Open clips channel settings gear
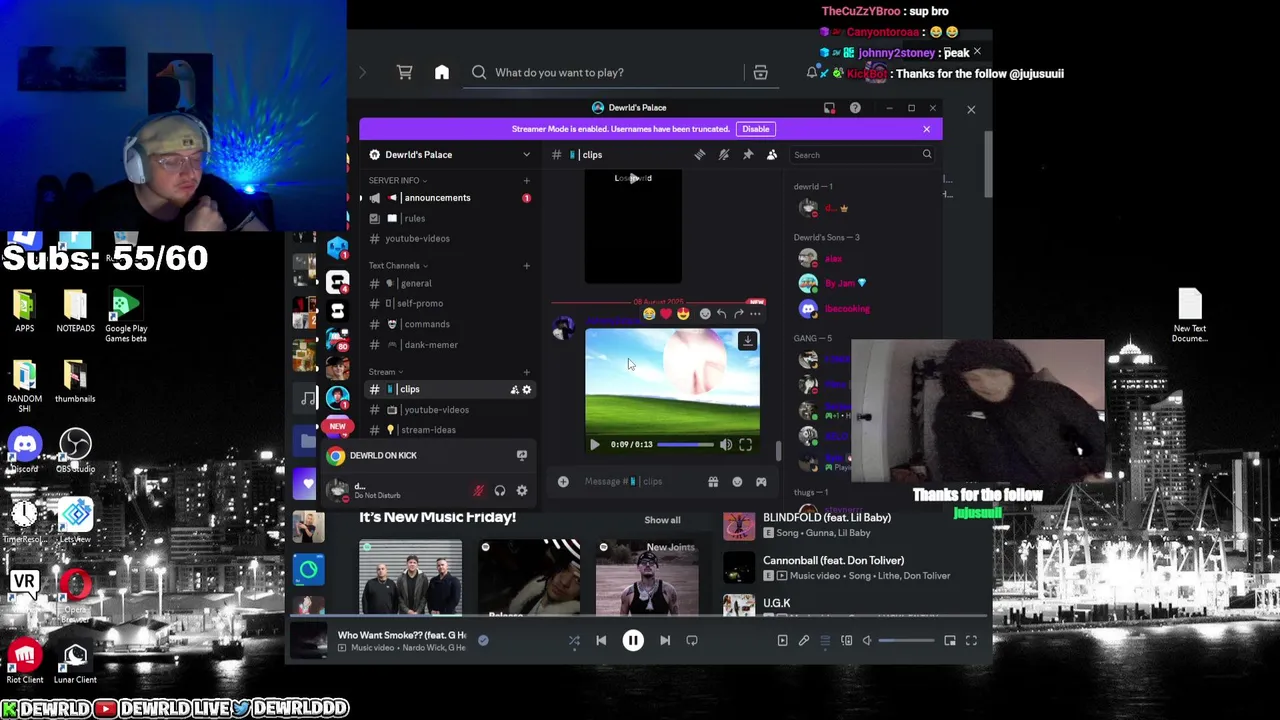This screenshot has width=1280, height=720. click(x=527, y=390)
